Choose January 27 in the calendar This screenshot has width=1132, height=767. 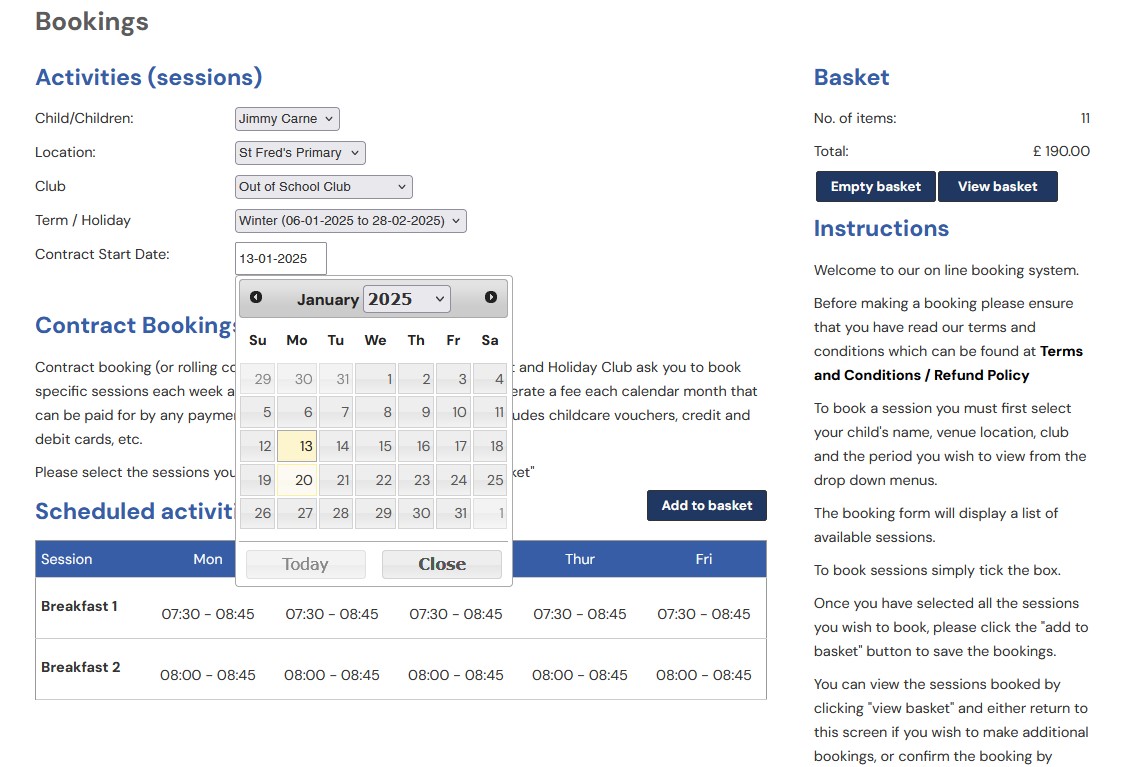[297, 513]
